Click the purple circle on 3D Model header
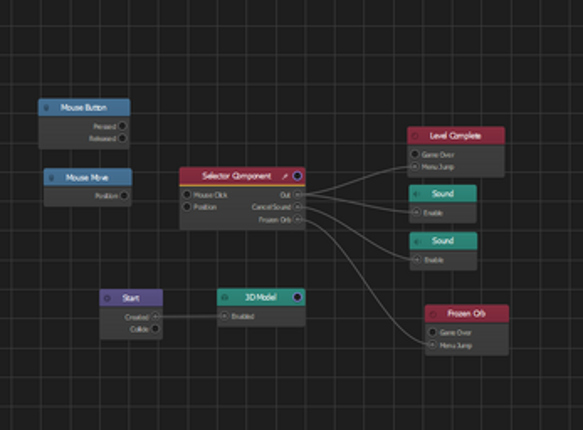The image size is (583, 430). point(297,297)
